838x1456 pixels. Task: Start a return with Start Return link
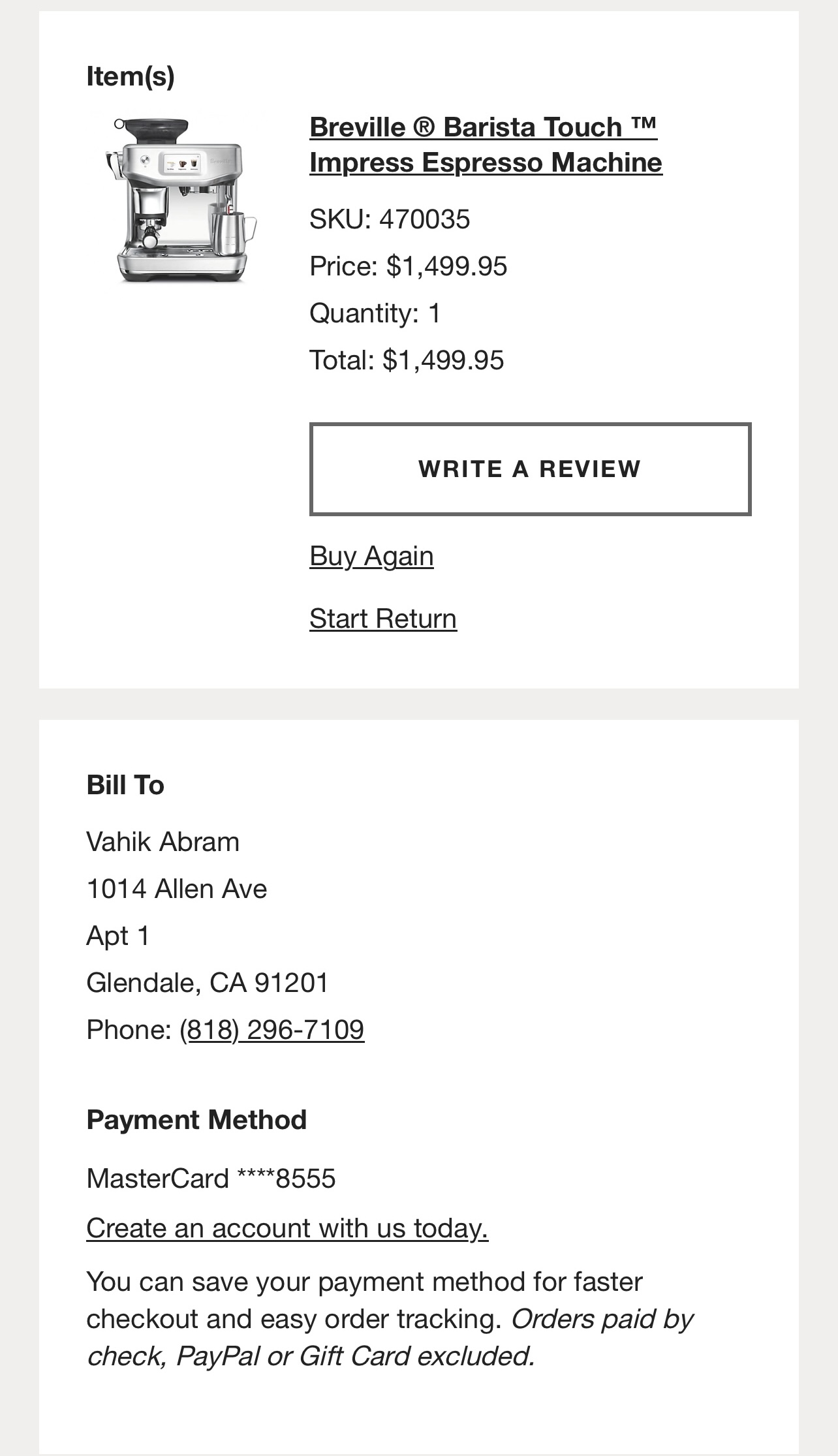pyautogui.click(x=383, y=619)
